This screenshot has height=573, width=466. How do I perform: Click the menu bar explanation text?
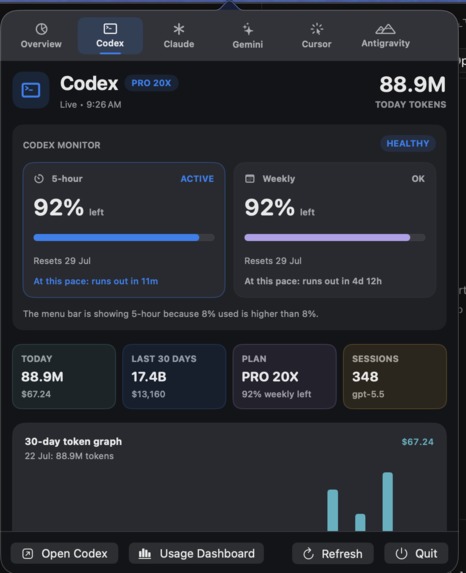tap(171, 314)
